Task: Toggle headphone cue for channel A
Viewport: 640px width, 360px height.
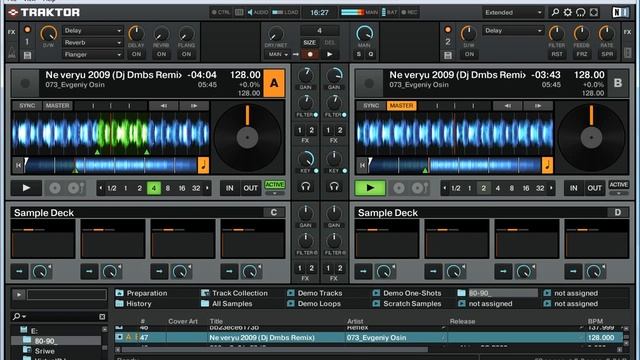Action: point(306,187)
